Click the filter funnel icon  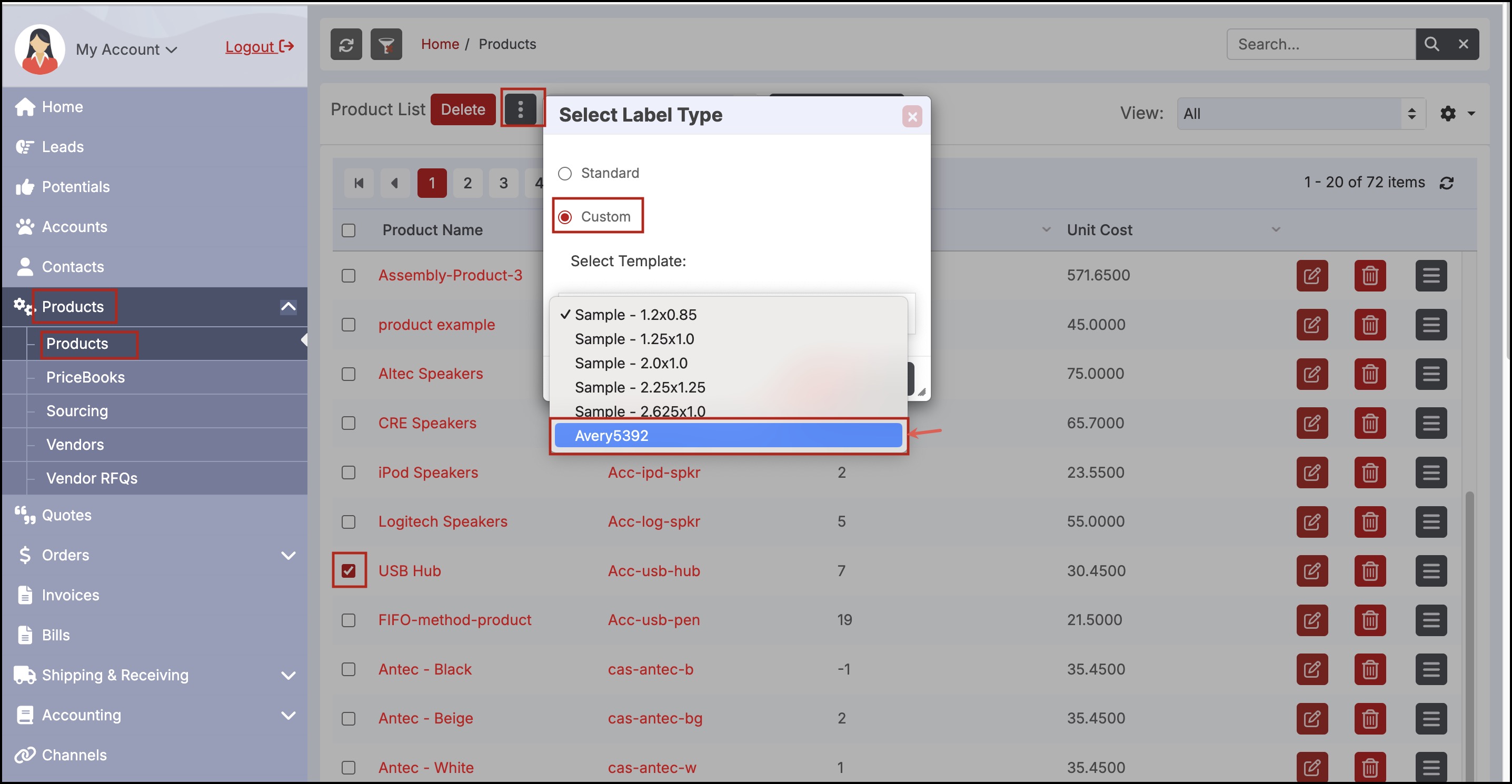tap(385, 45)
